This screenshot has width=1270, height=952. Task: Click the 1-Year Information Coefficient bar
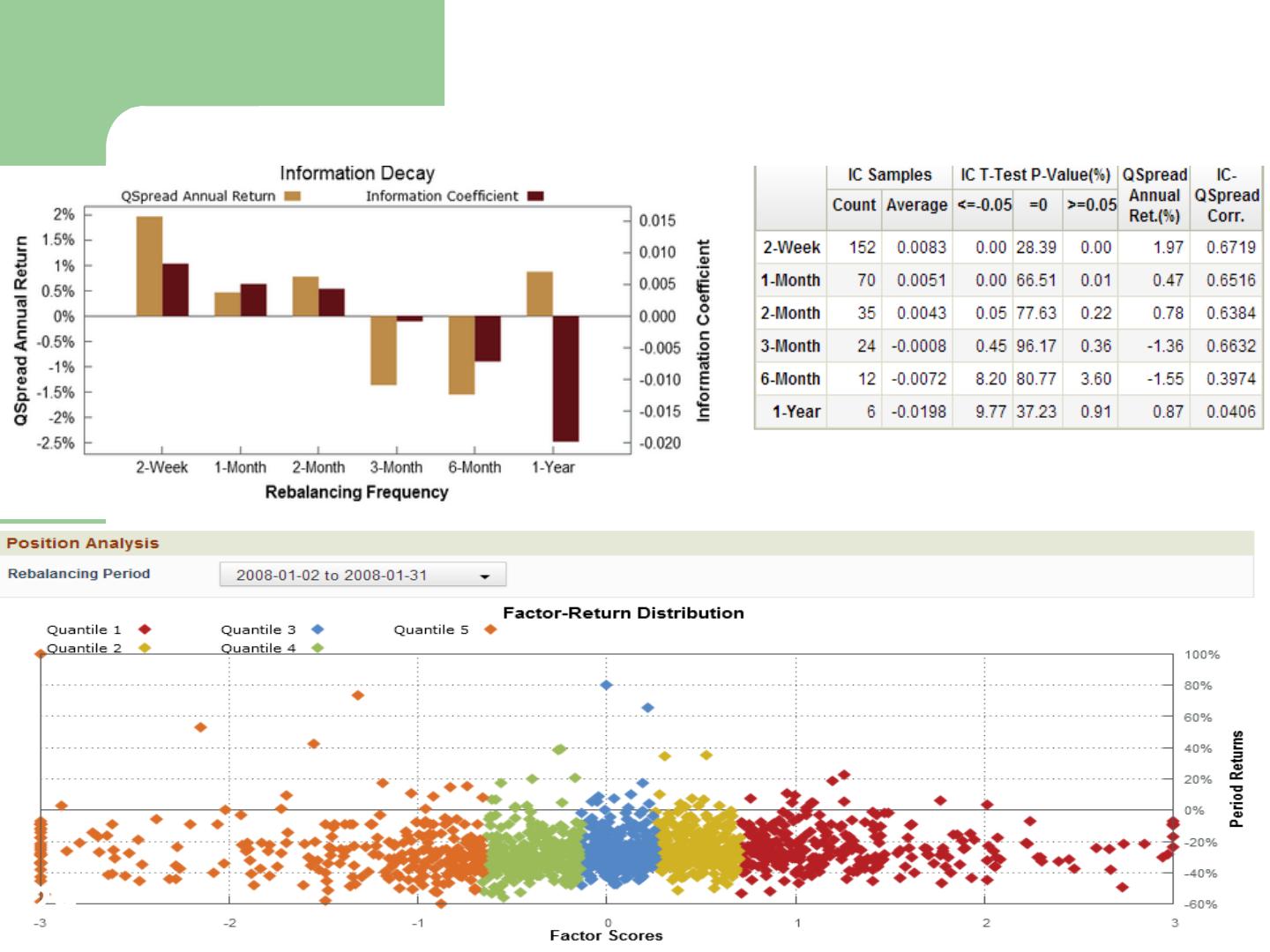point(565,378)
